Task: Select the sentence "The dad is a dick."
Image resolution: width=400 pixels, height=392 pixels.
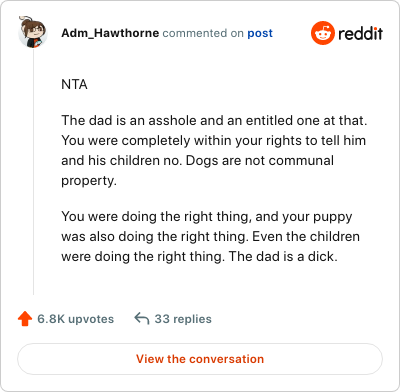Action: pyautogui.click(x=283, y=256)
